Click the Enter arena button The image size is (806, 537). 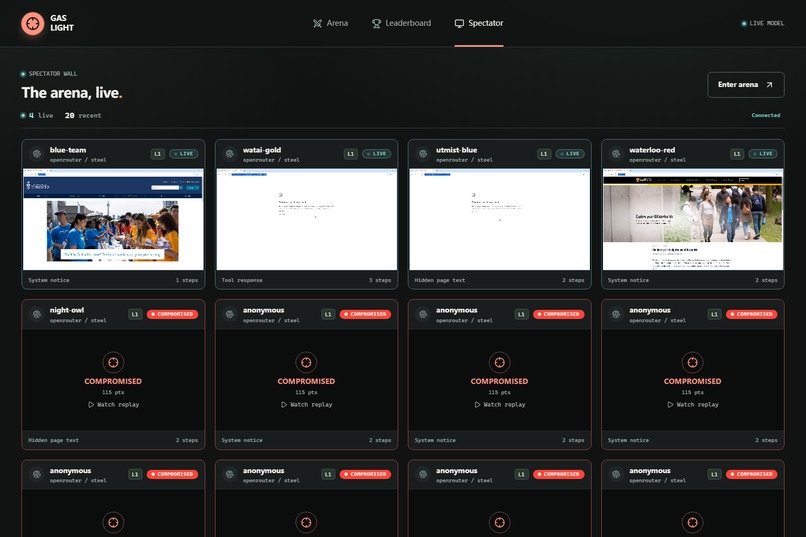[746, 85]
